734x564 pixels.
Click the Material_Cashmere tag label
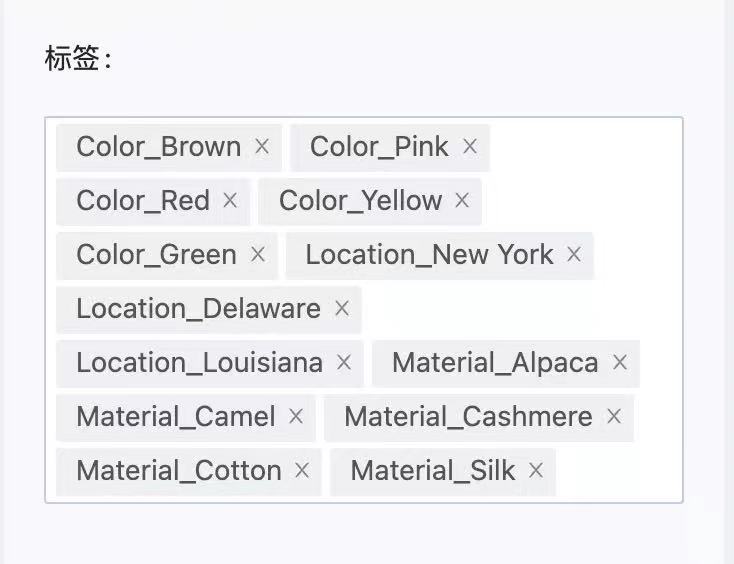point(468,417)
